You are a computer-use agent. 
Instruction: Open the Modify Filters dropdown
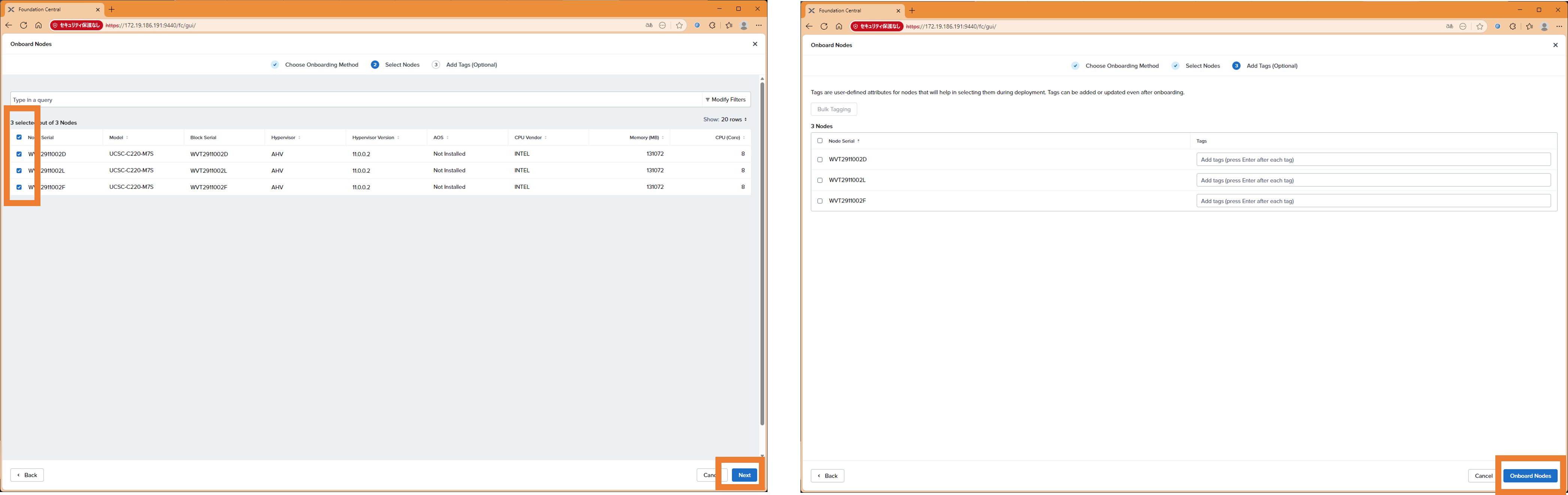pyautogui.click(x=726, y=100)
